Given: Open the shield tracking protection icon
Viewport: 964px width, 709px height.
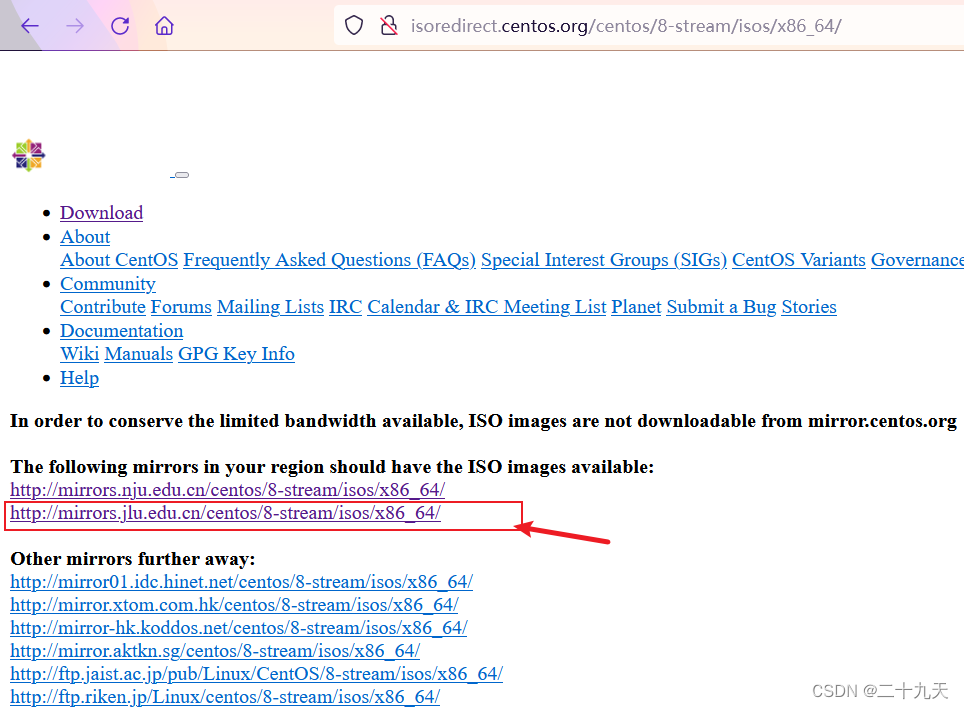Looking at the screenshot, I should point(354,26).
